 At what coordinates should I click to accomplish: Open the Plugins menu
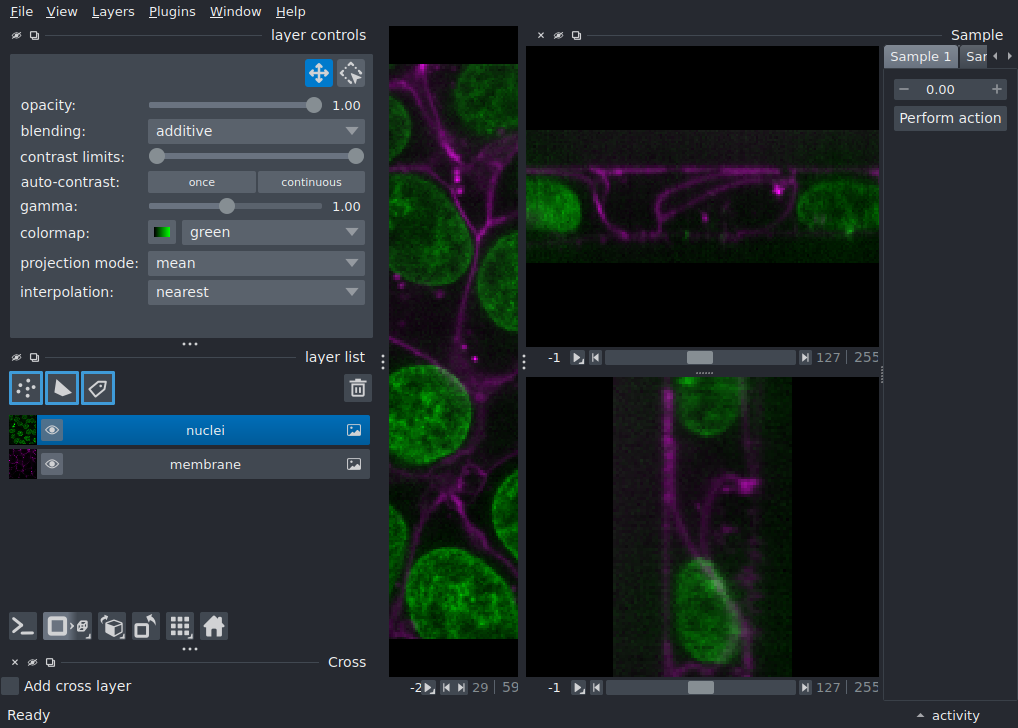pyautogui.click(x=172, y=12)
